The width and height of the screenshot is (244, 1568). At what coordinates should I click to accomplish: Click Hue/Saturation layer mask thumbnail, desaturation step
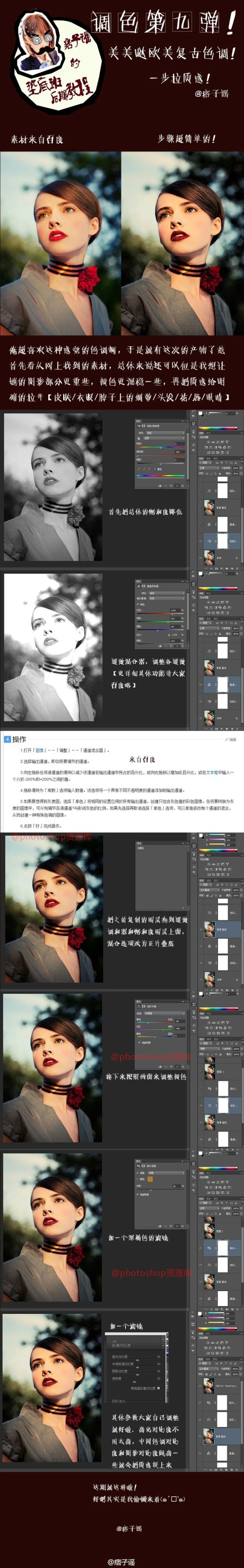(x=222, y=540)
